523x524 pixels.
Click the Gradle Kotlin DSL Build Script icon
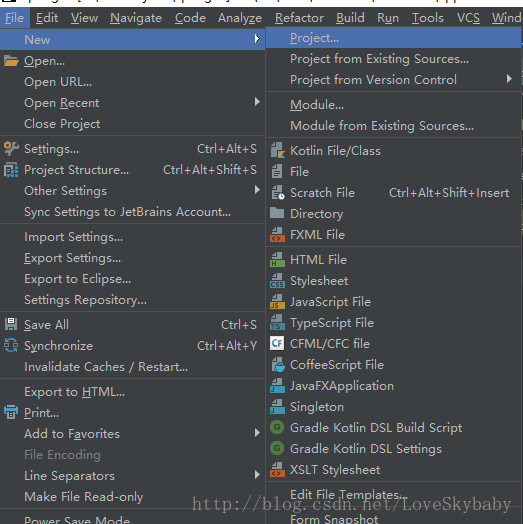[x=277, y=427]
